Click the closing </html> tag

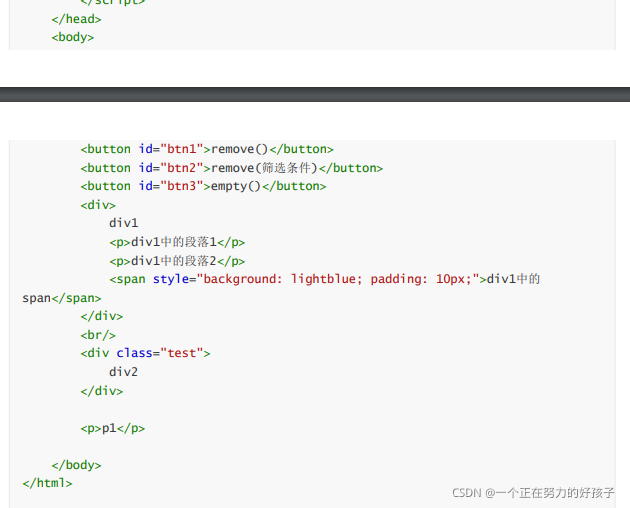[x=47, y=483]
